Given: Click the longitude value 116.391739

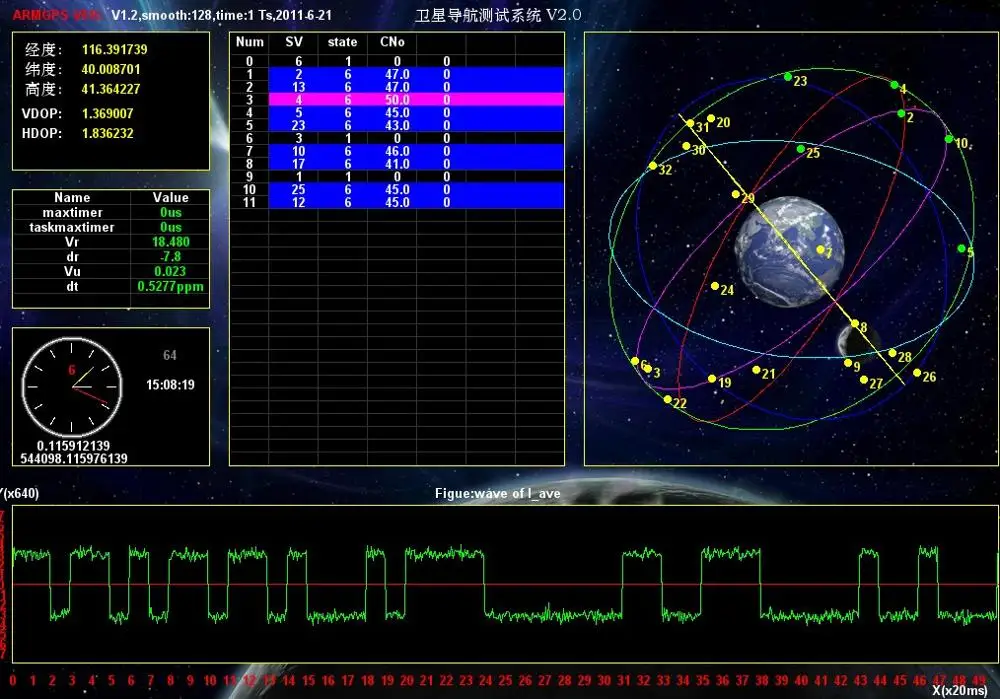Looking at the screenshot, I should tap(114, 50).
